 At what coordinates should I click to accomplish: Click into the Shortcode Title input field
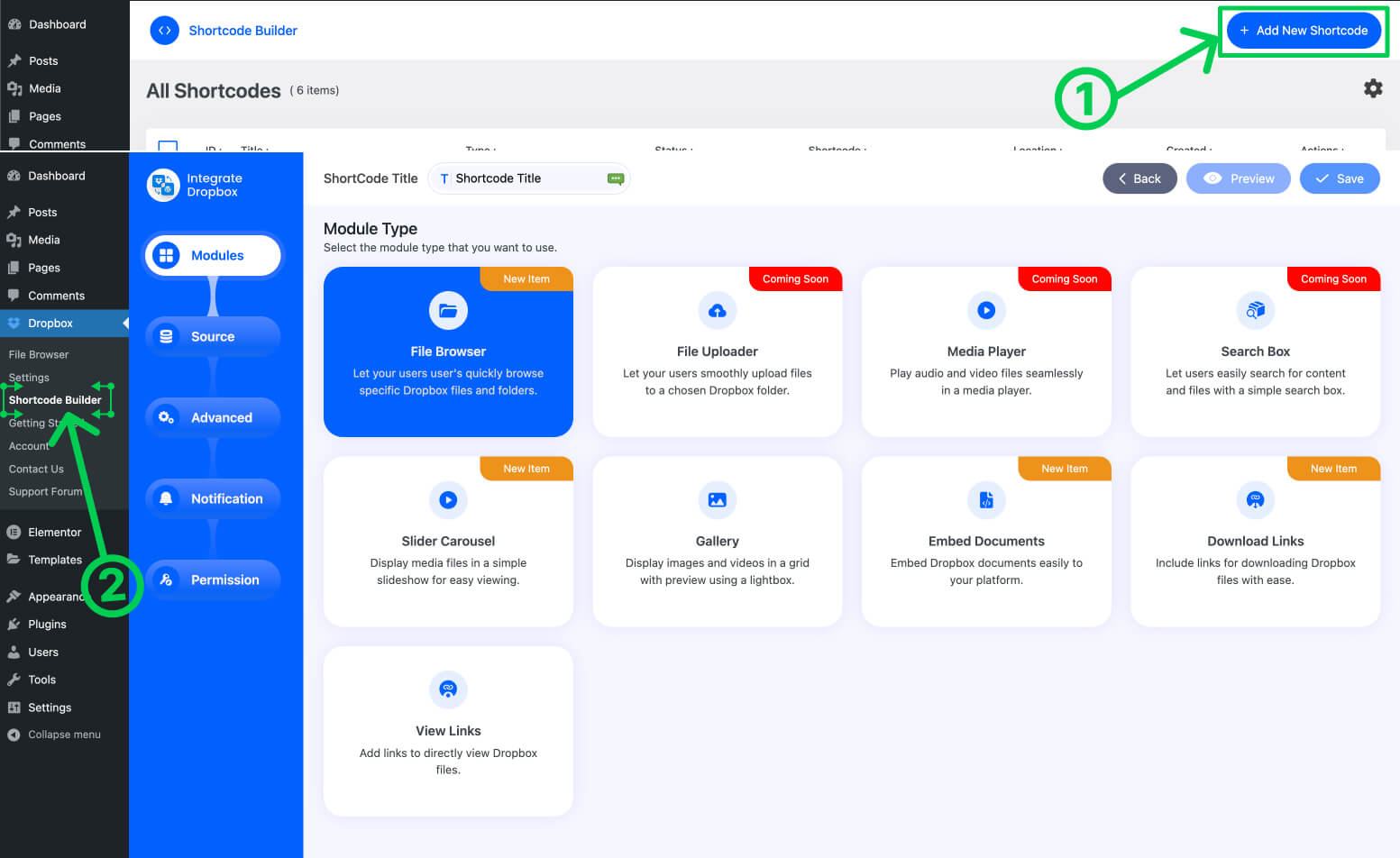tap(528, 178)
